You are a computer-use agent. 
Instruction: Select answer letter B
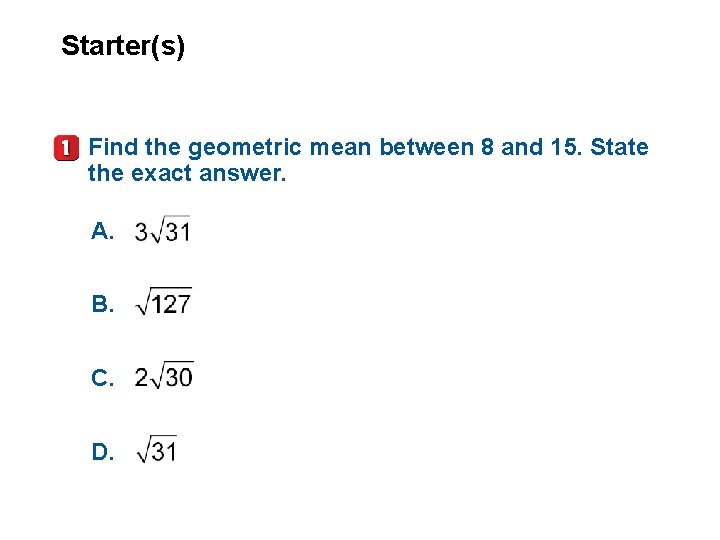pyautogui.click(x=102, y=304)
